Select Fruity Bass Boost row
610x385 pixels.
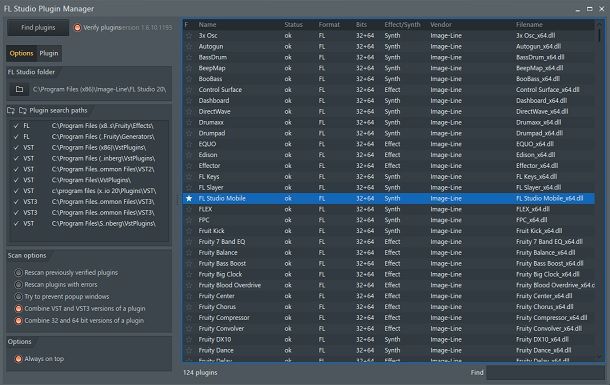[389, 263]
